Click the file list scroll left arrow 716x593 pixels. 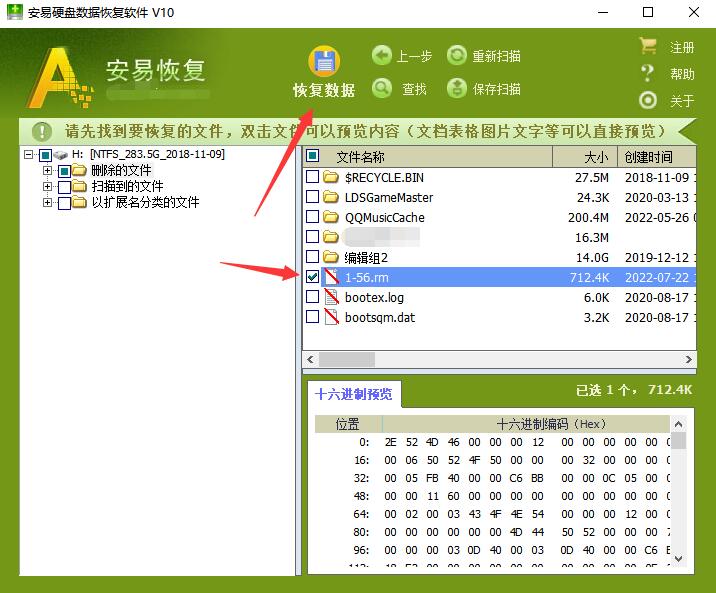pos(311,360)
